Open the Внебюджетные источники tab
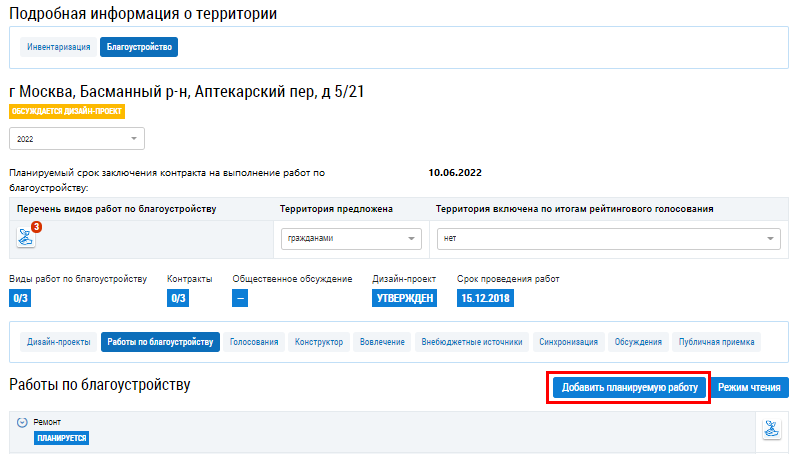 (472, 342)
